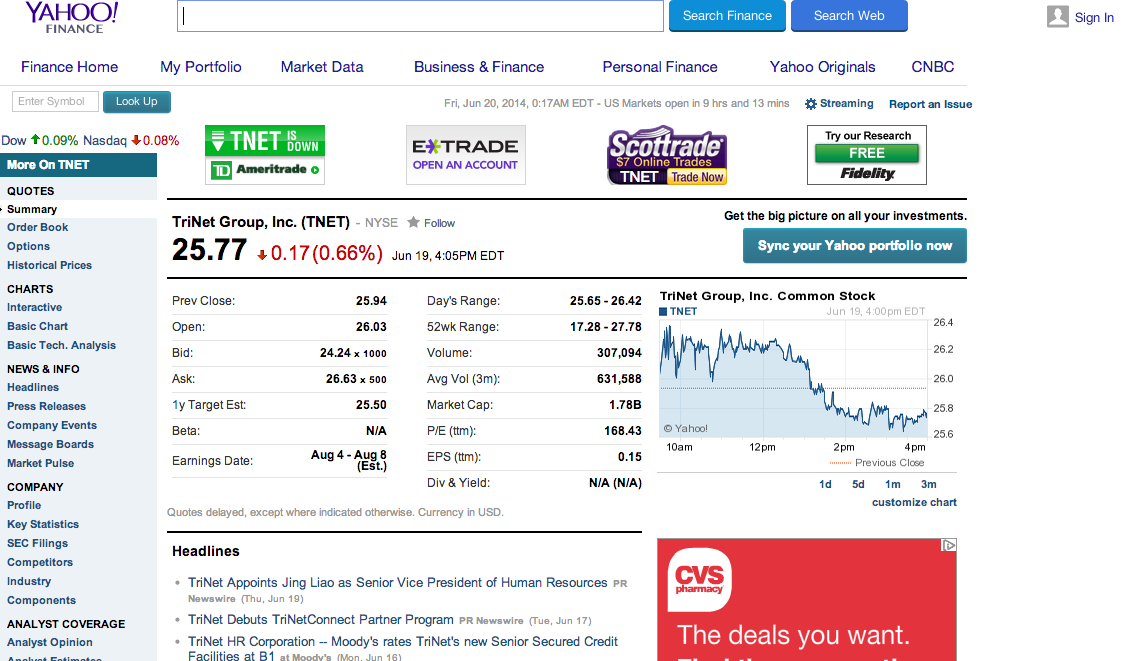Open the Personal Finance menu
This screenshot has height=661, width=1129.
[660, 67]
